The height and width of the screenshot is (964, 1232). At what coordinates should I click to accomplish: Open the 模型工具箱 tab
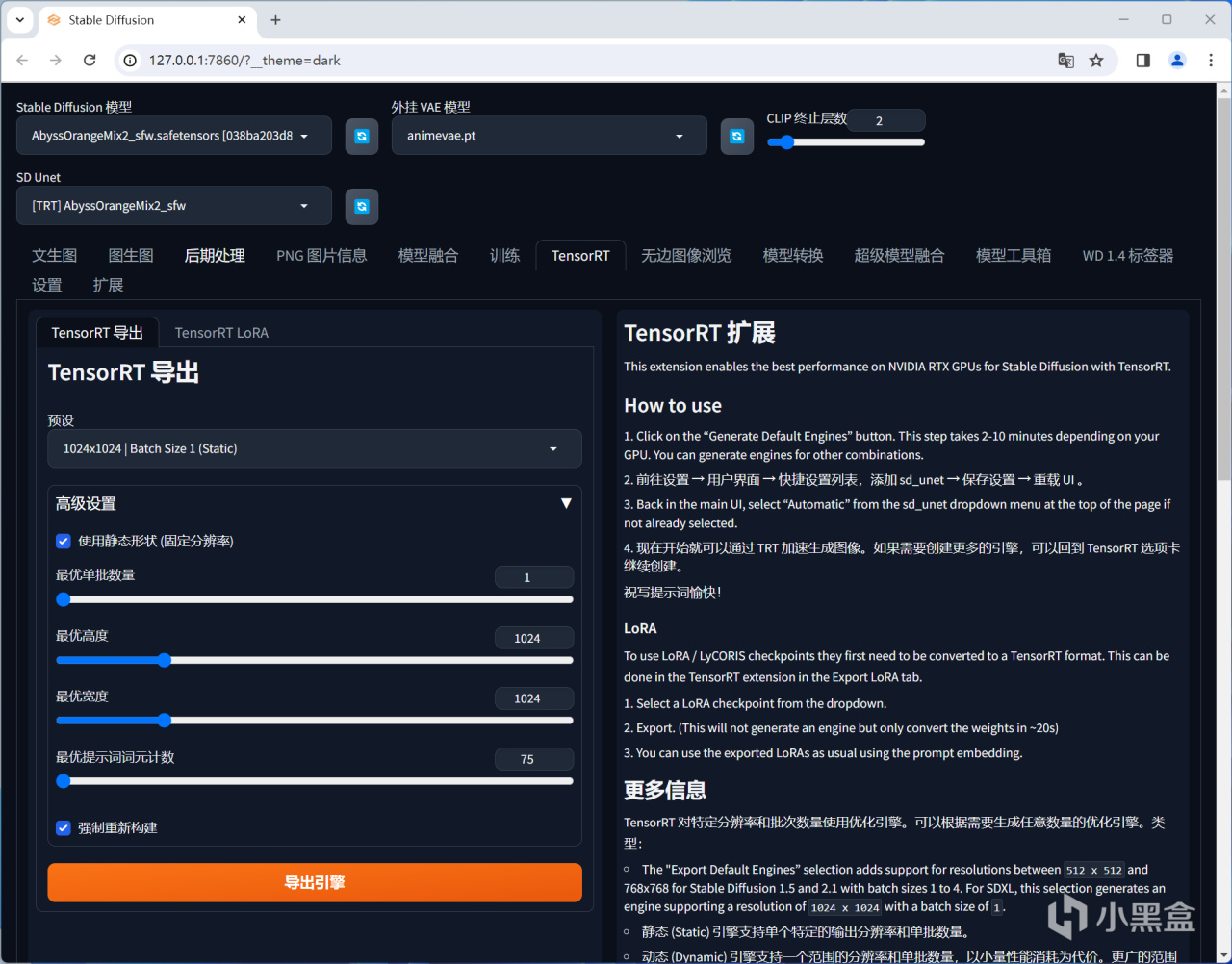pos(1014,255)
